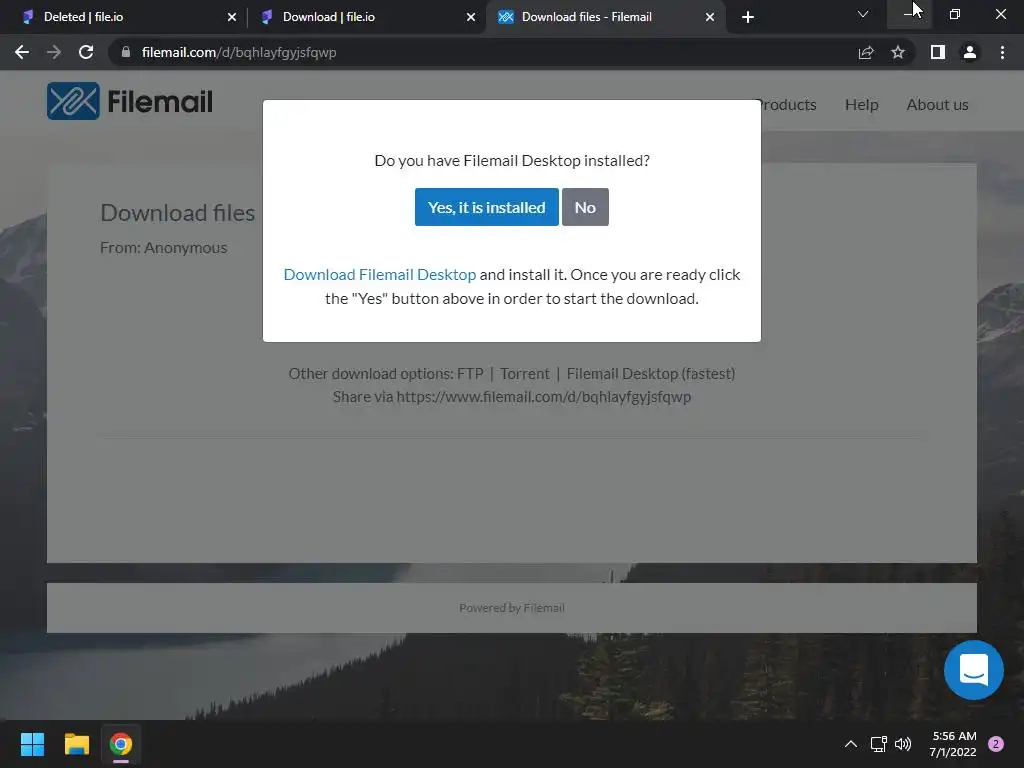Restore down the Chrome window
Screen dimensions: 1024x768
(x=955, y=14)
